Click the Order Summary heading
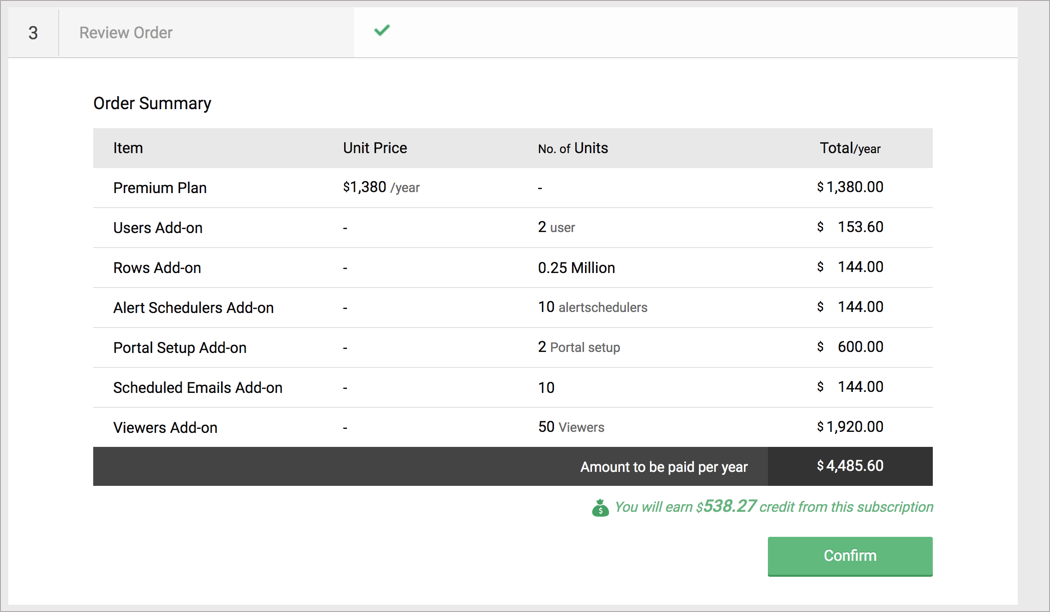This screenshot has height=612, width=1050. tap(150, 103)
